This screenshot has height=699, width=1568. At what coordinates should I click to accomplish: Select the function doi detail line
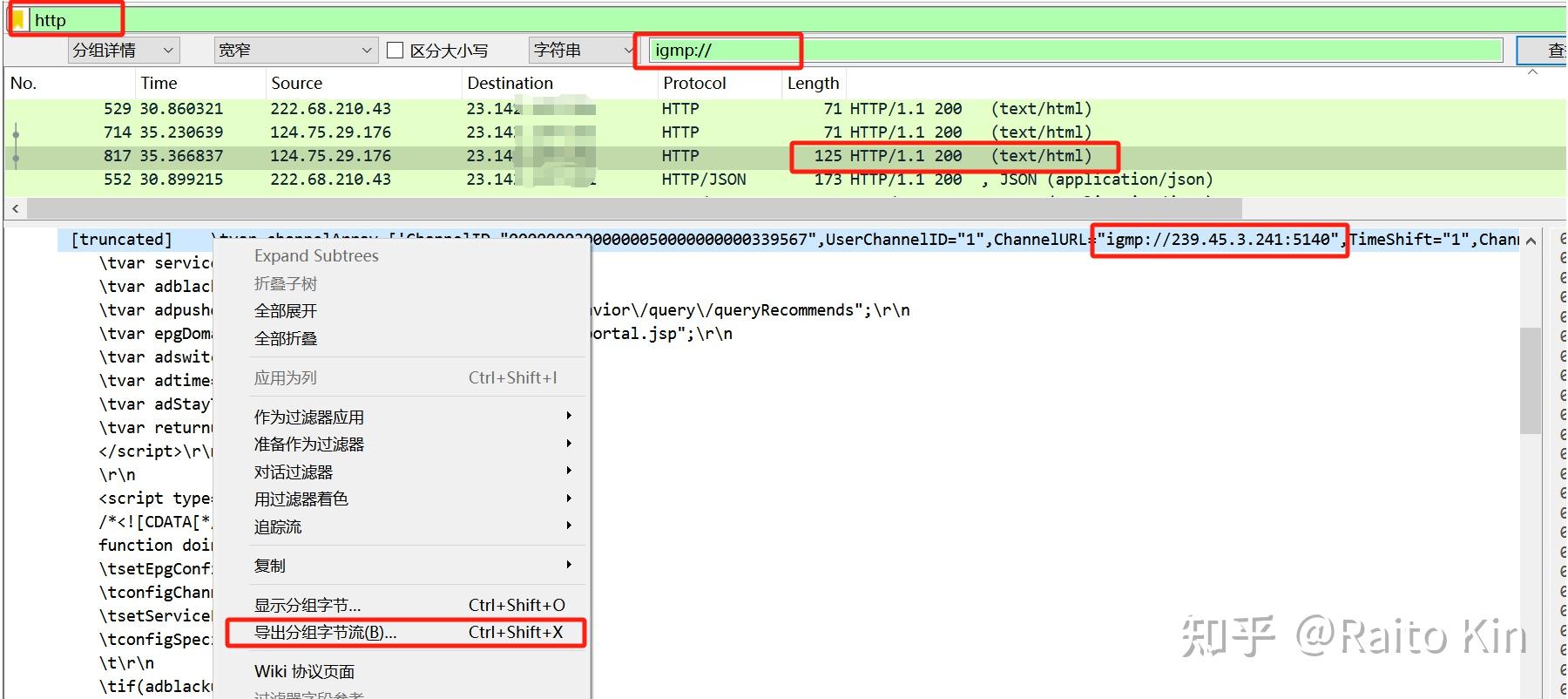[x=154, y=546]
